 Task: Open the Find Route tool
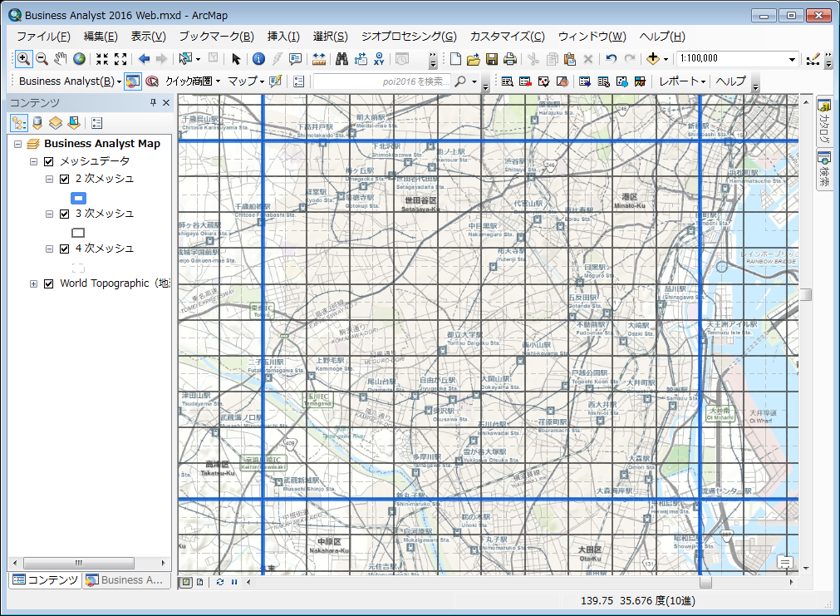(361, 58)
